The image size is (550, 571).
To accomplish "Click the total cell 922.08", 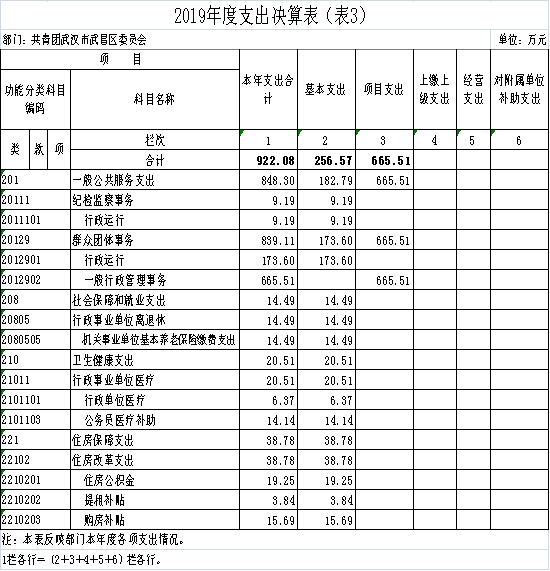I will 268,160.
